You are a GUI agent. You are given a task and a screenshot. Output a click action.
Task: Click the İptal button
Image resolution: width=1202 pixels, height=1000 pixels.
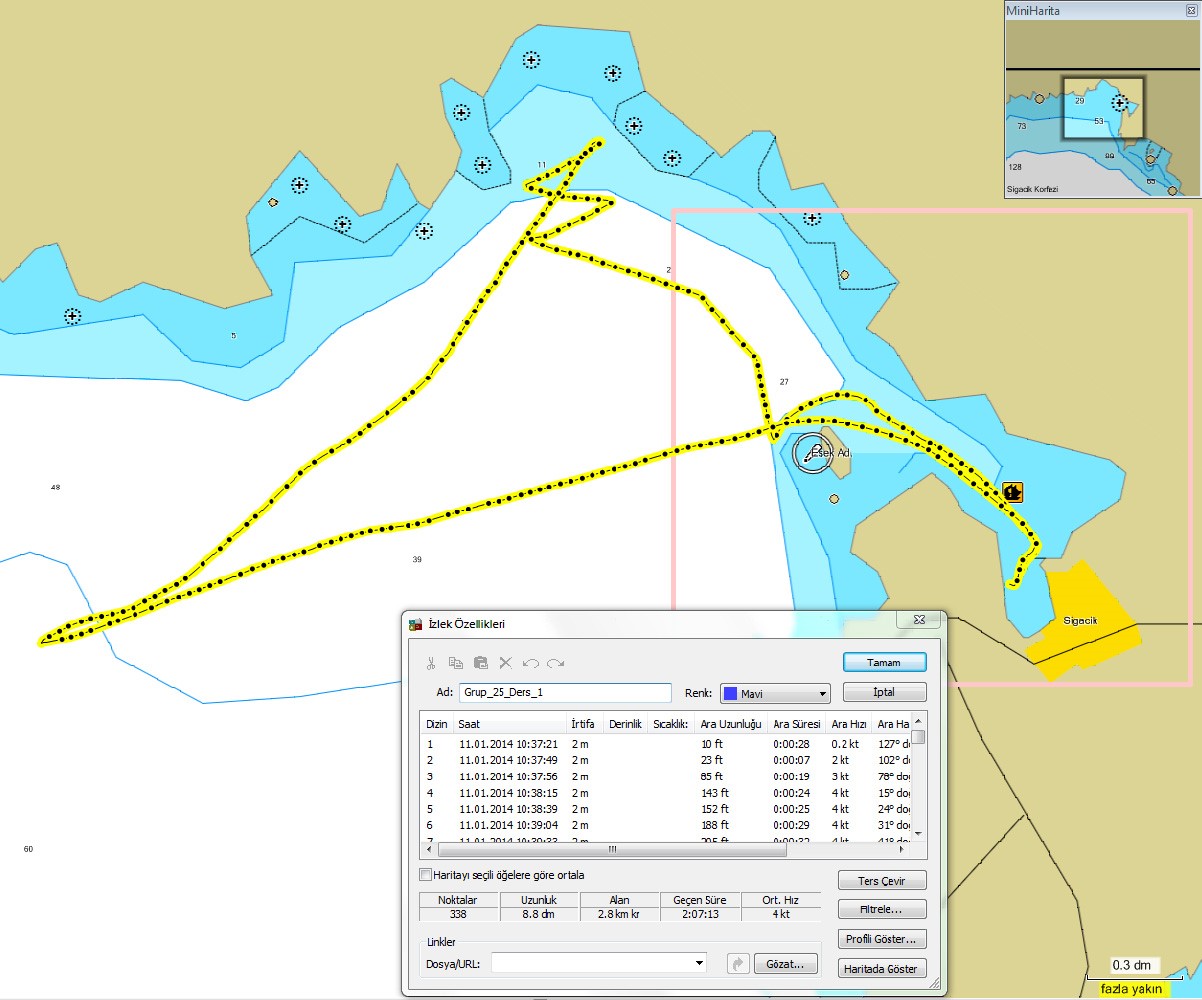click(x=885, y=692)
